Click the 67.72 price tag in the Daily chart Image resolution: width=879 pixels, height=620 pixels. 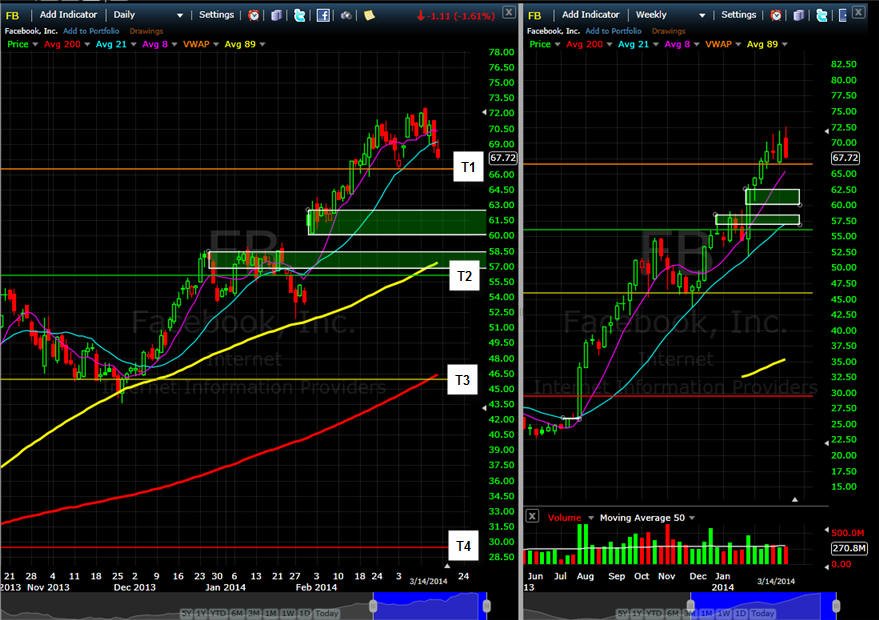[503, 158]
